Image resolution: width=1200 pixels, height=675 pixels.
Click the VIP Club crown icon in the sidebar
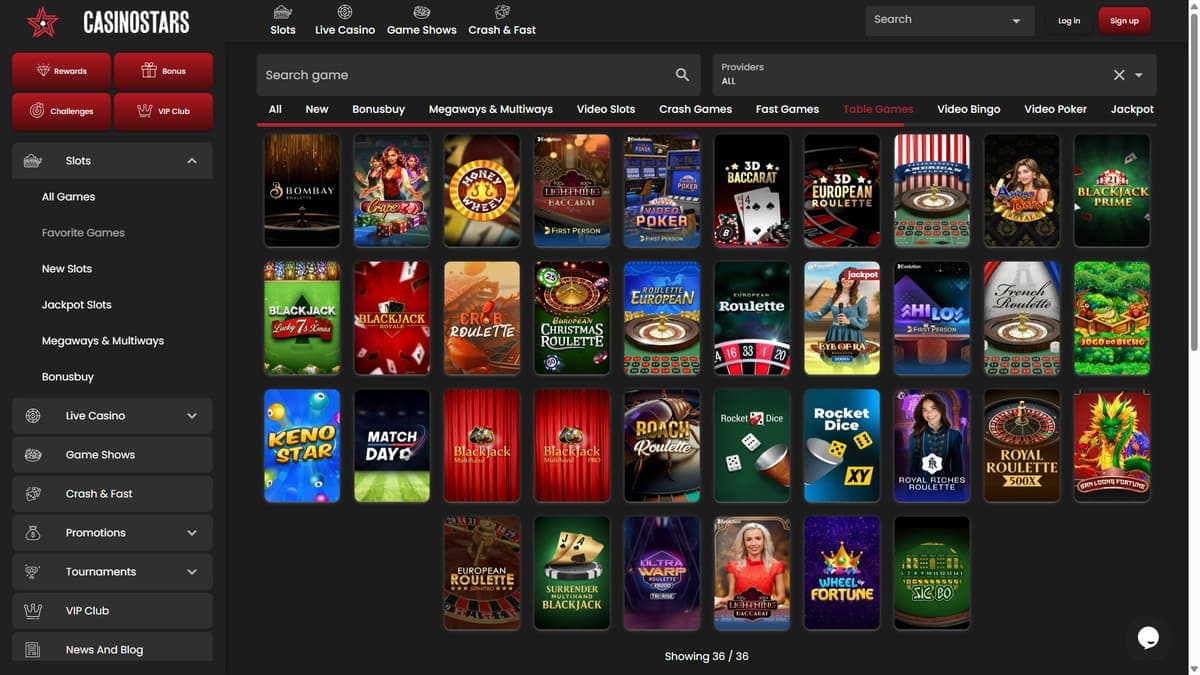tap(33, 611)
